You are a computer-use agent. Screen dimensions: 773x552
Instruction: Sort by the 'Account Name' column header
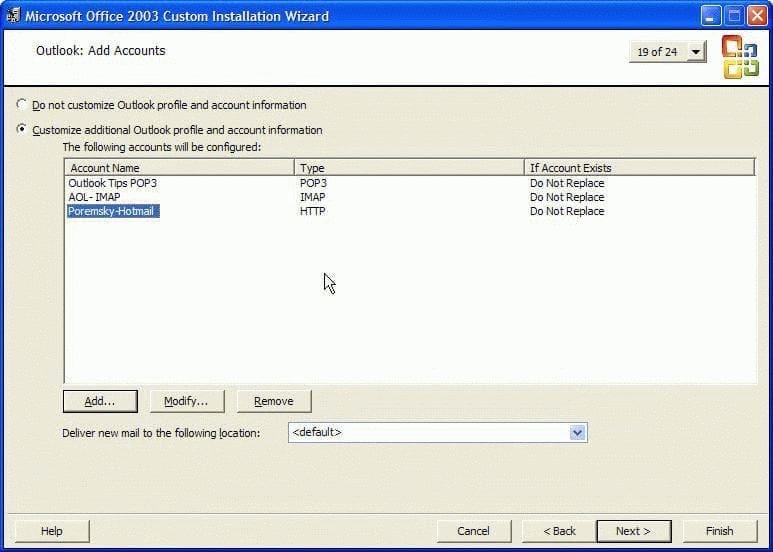click(179, 168)
